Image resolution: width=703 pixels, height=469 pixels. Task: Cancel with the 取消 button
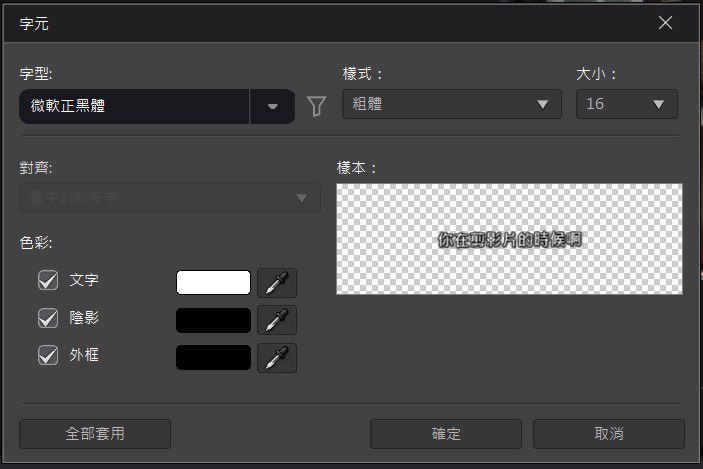(x=609, y=434)
